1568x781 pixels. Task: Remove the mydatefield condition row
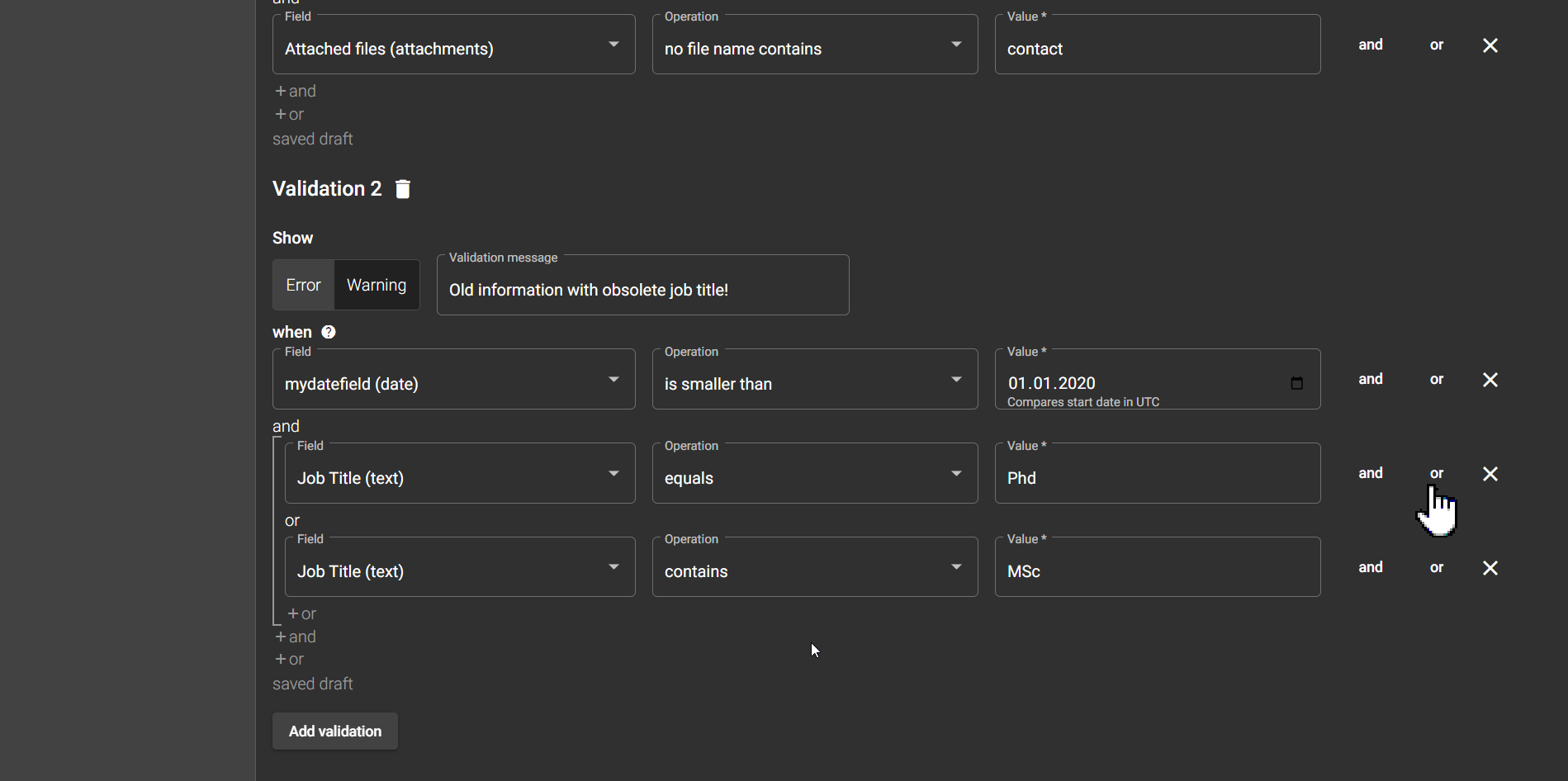(1490, 380)
